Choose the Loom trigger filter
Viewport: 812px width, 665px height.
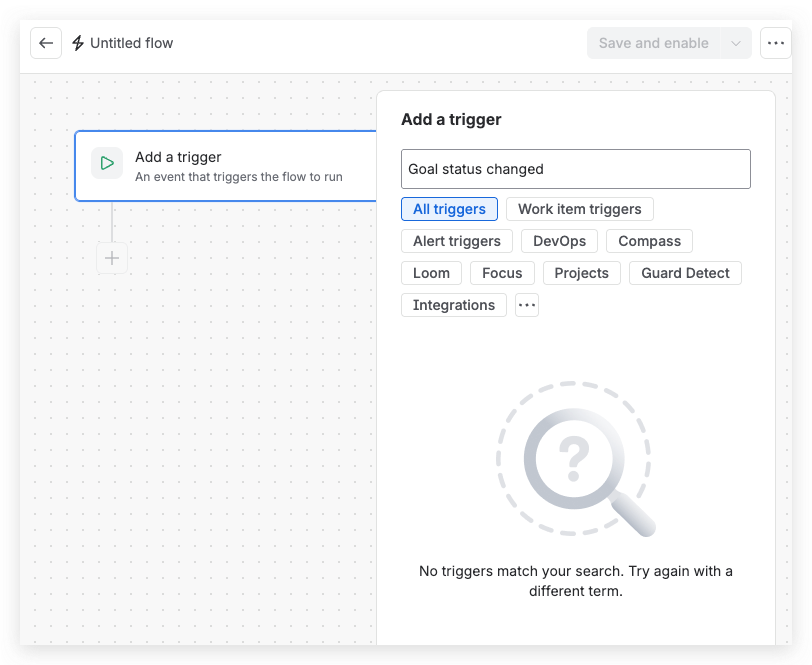click(x=431, y=273)
